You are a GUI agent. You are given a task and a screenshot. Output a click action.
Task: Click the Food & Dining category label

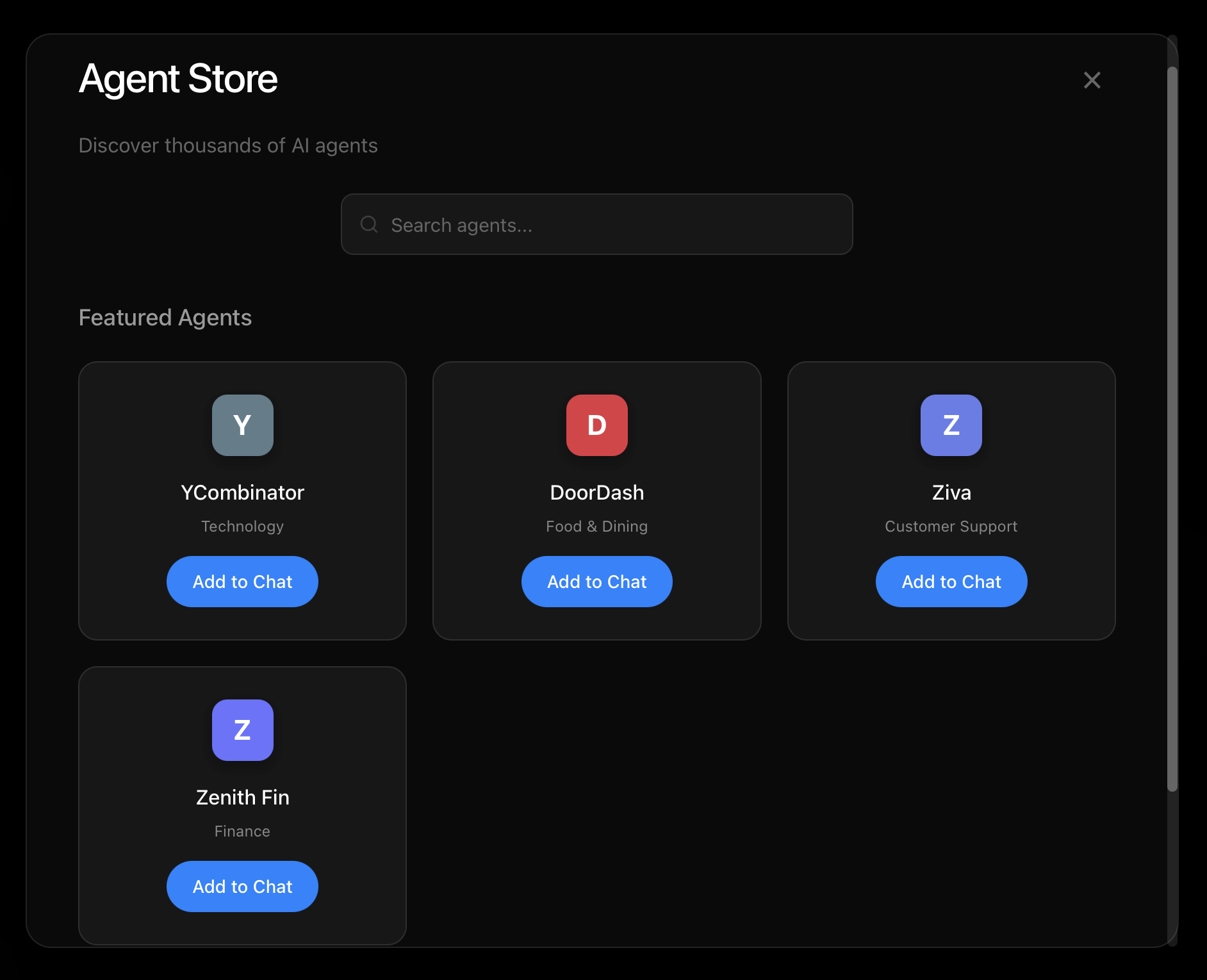tap(597, 527)
